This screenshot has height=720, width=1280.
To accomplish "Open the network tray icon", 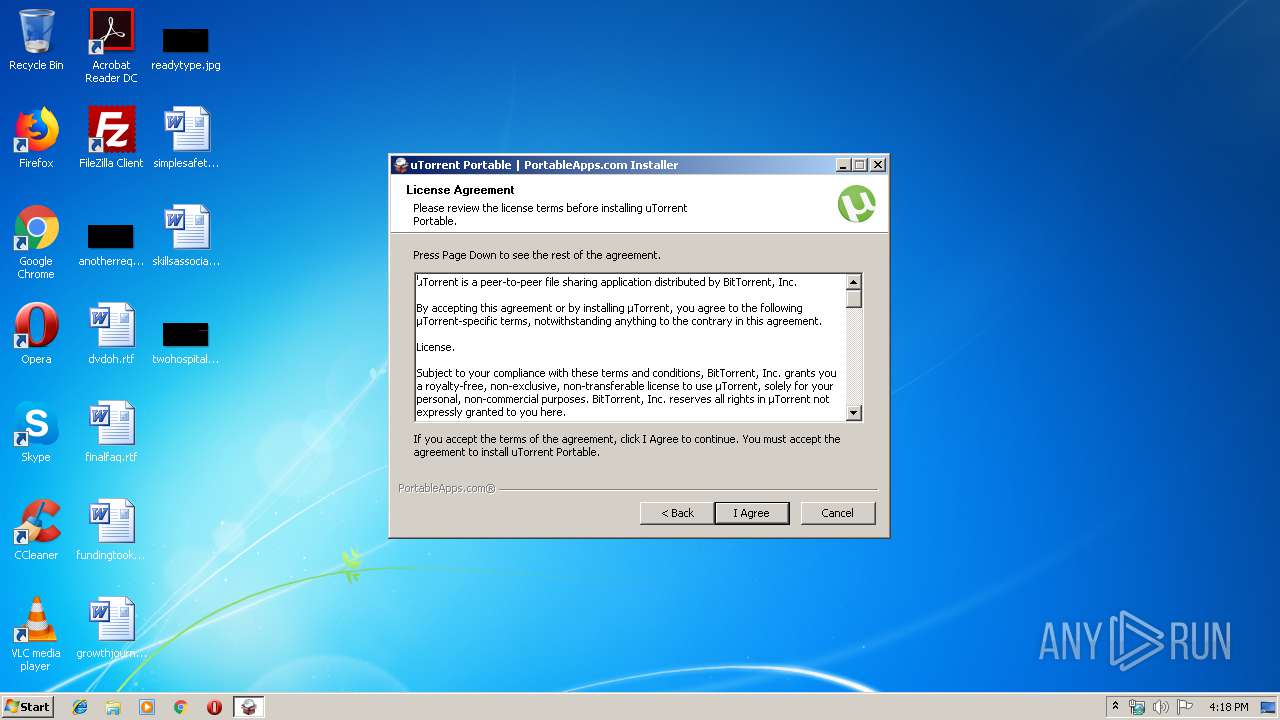I will pyautogui.click(x=1137, y=707).
